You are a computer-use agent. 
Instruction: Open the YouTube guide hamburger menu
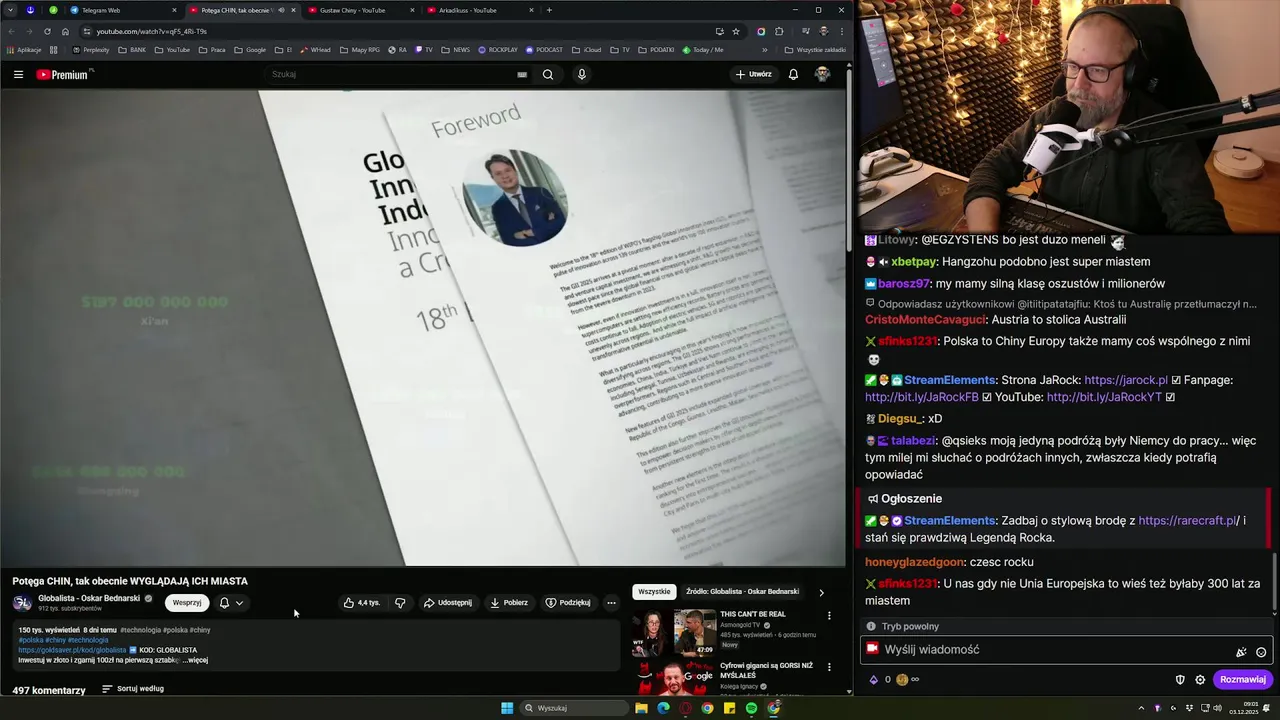tap(18, 74)
